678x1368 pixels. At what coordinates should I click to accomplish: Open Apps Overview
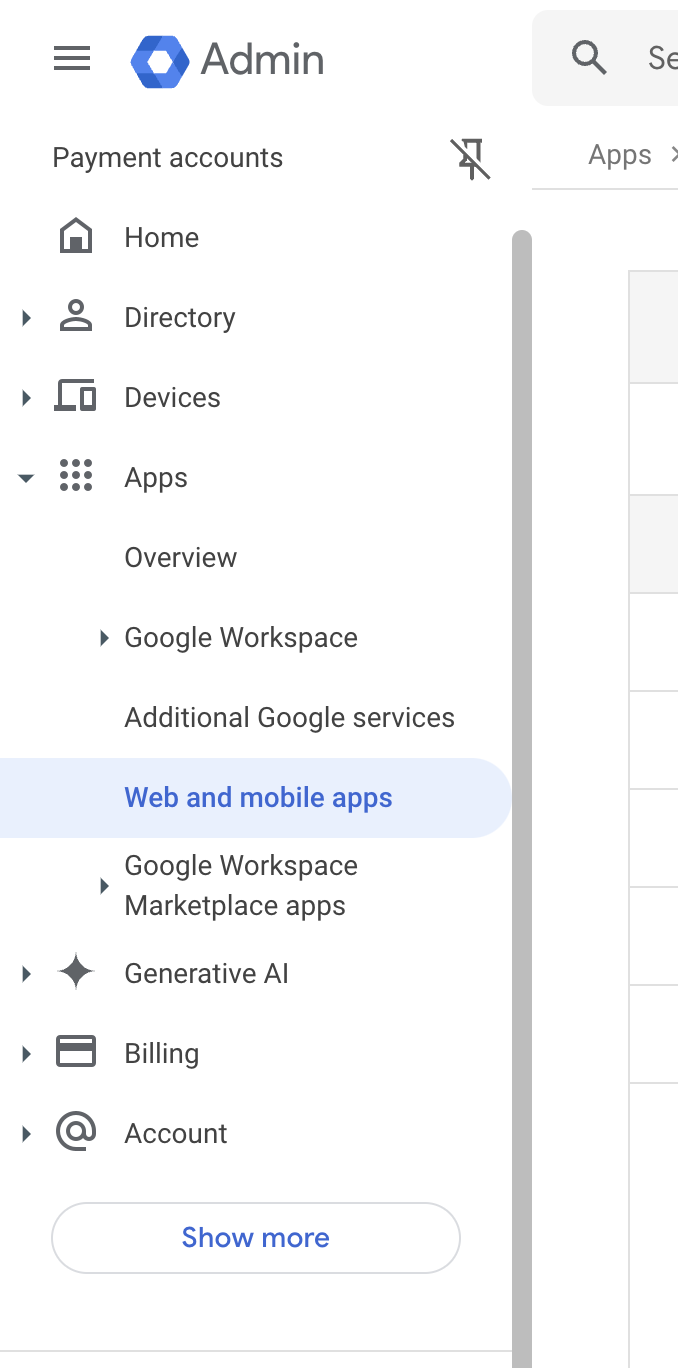(x=181, y=558)
